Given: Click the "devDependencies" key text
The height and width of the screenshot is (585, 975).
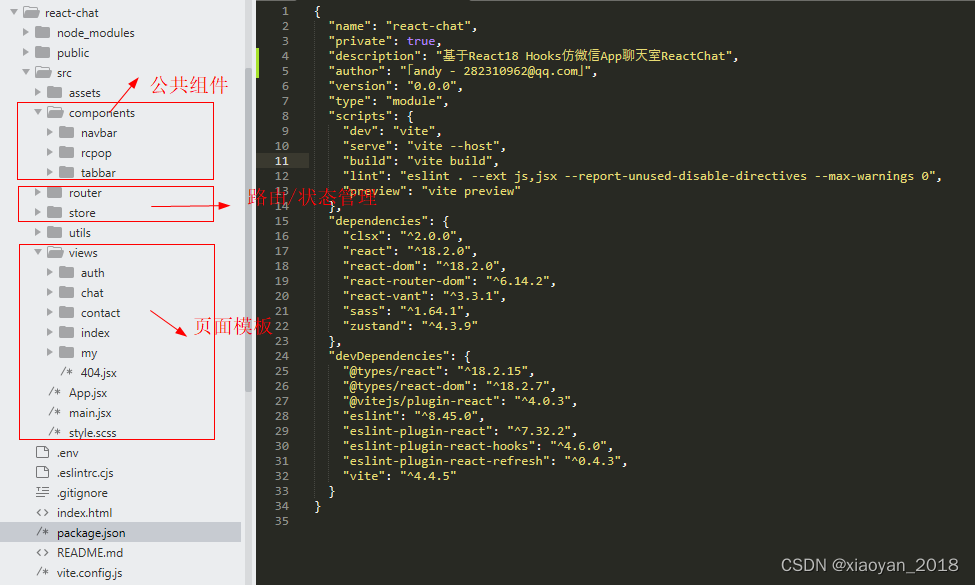Looking at the screenshot, I should tap(389, 356).
